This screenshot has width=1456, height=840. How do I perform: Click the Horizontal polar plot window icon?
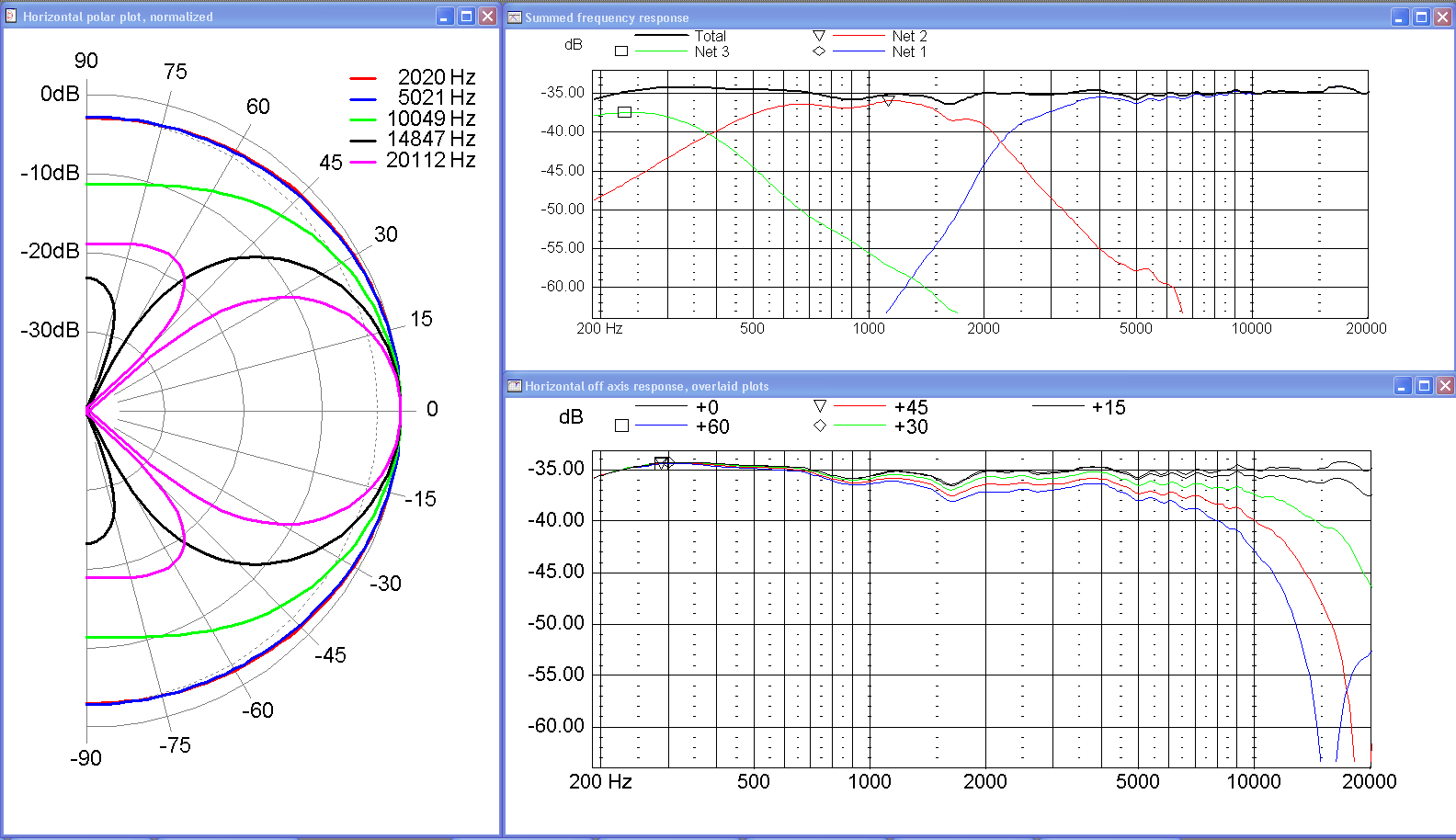click(11, 17)
